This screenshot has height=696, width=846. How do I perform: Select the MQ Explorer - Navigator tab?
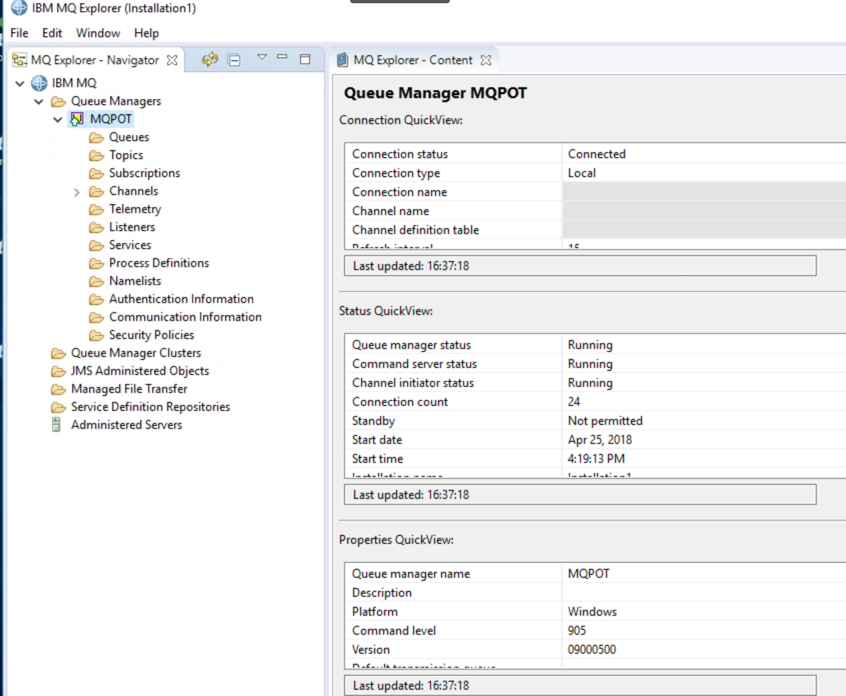pyautogui.click(x=95, y=60)
